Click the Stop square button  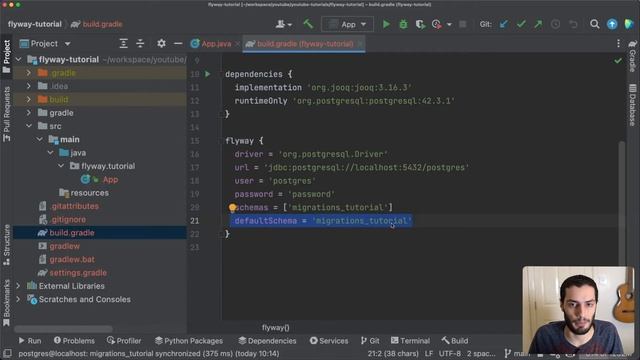tap(462, 24)
